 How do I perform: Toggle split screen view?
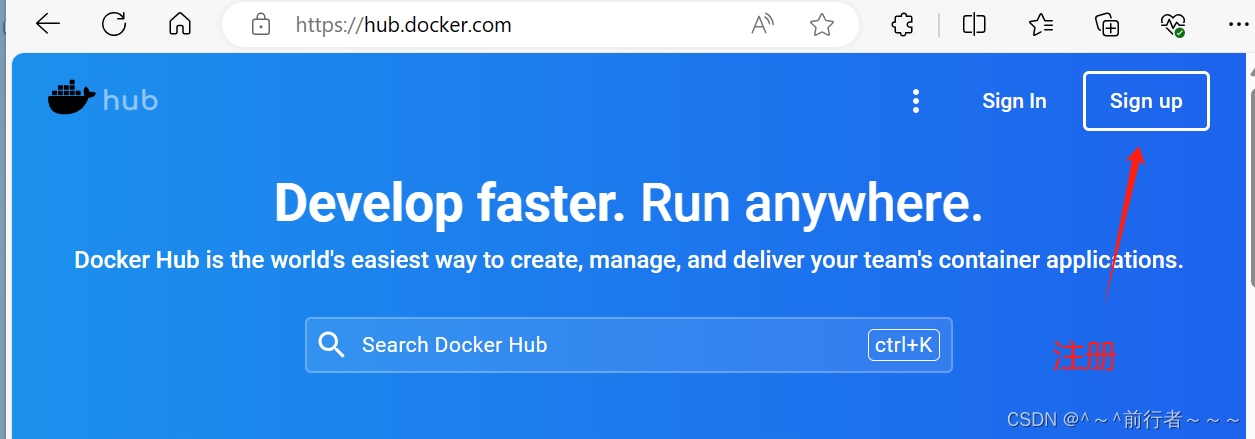click(974, 25)
